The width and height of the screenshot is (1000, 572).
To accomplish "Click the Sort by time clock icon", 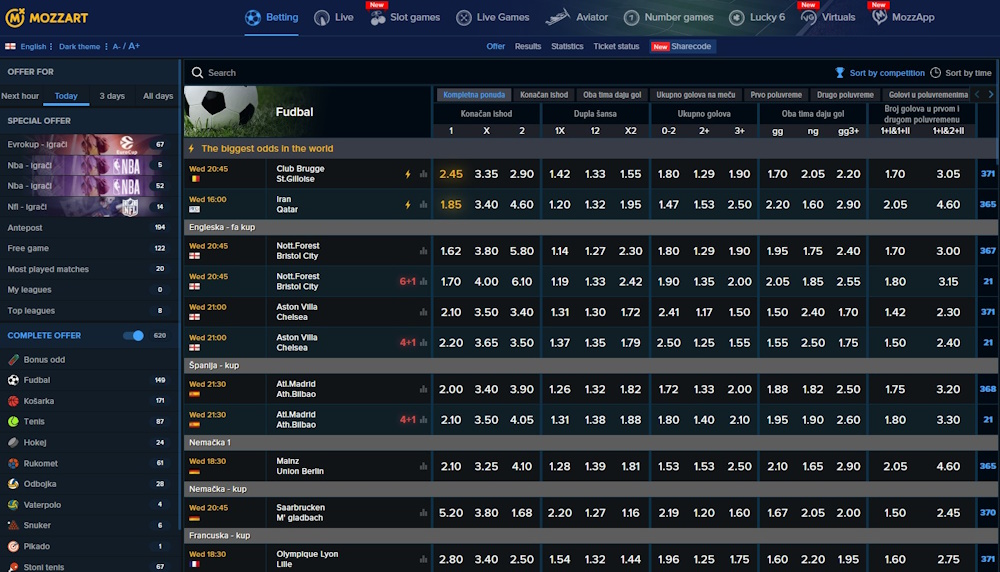I will click(935, 73).
